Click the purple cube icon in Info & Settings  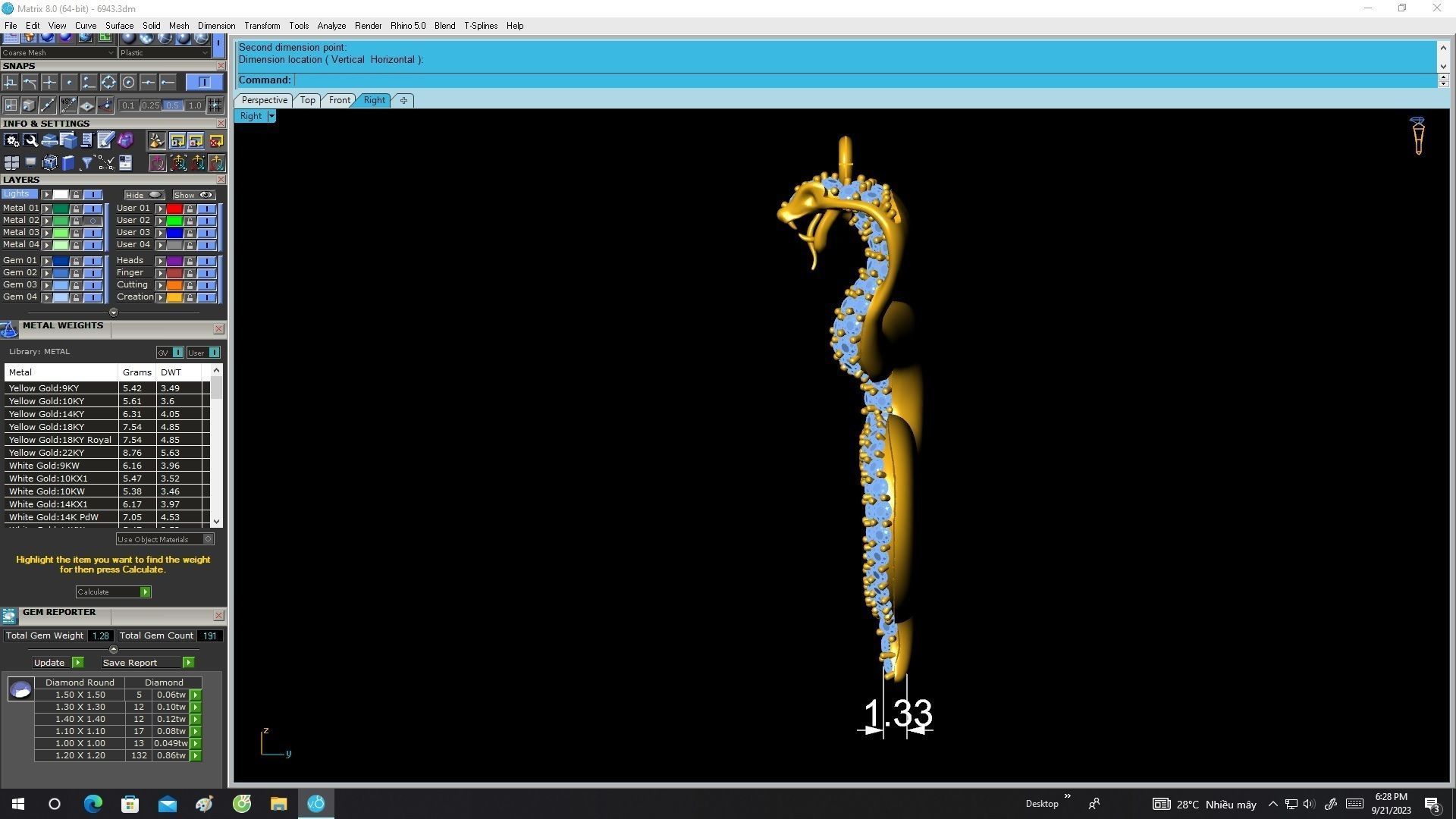[x=125, y=140]
